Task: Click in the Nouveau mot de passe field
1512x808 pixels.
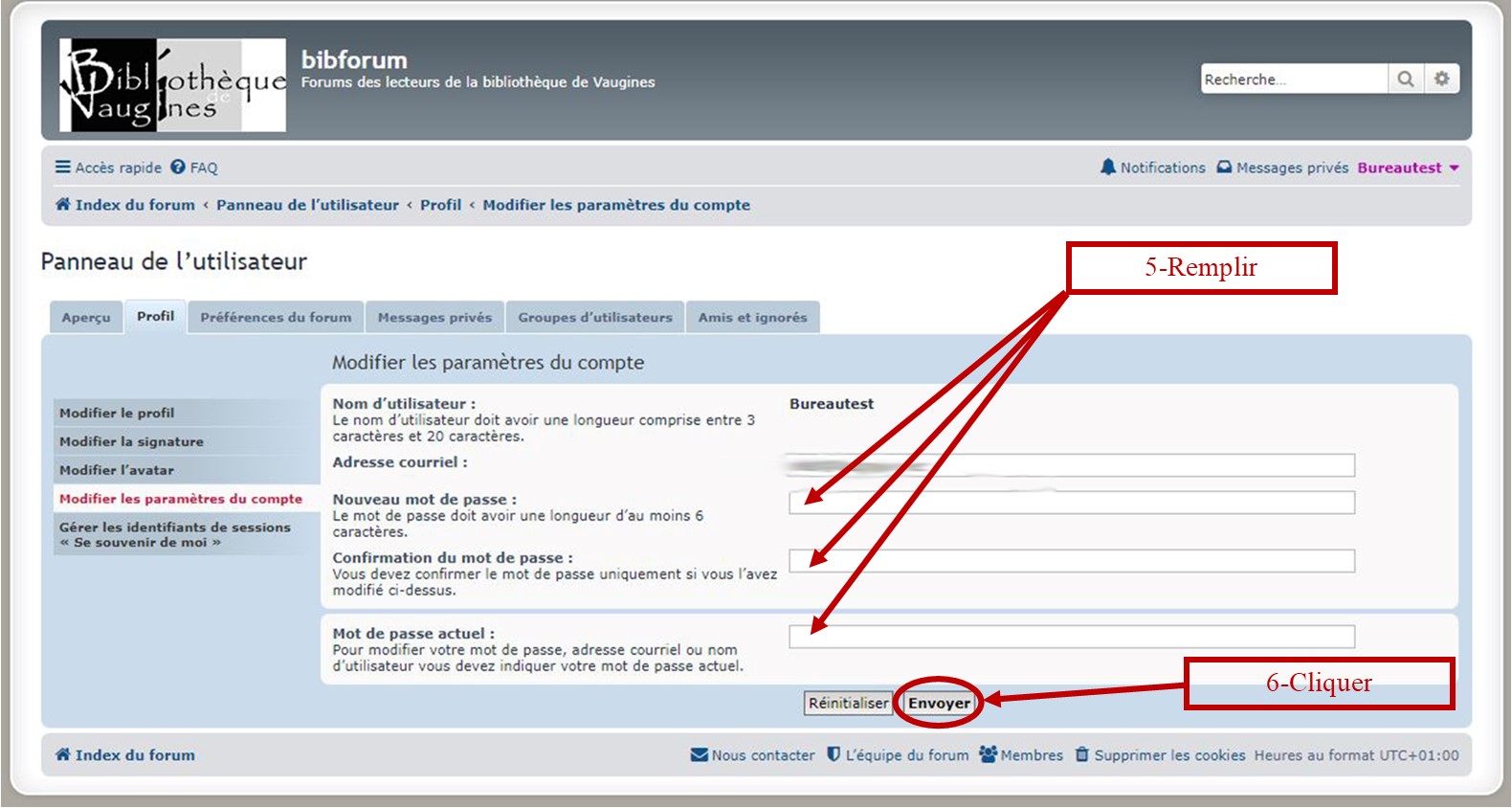Action: (1071, 503)
